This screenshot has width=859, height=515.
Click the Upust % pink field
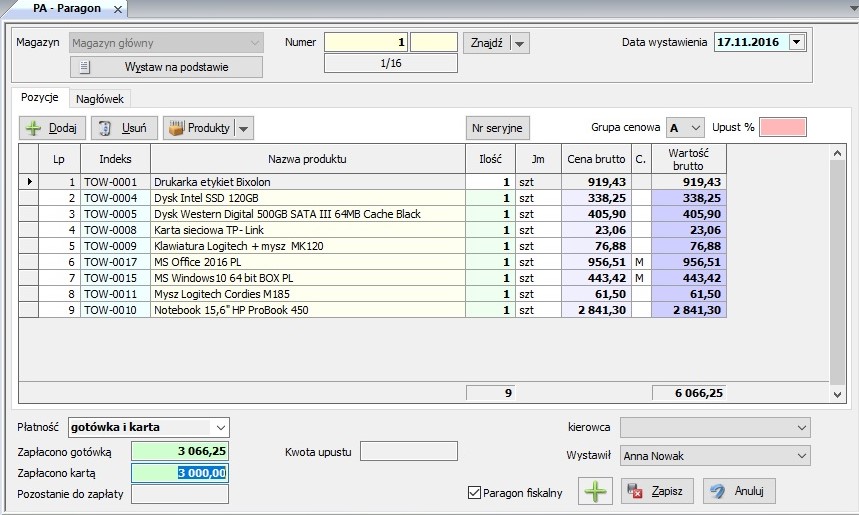coord(783,127)
